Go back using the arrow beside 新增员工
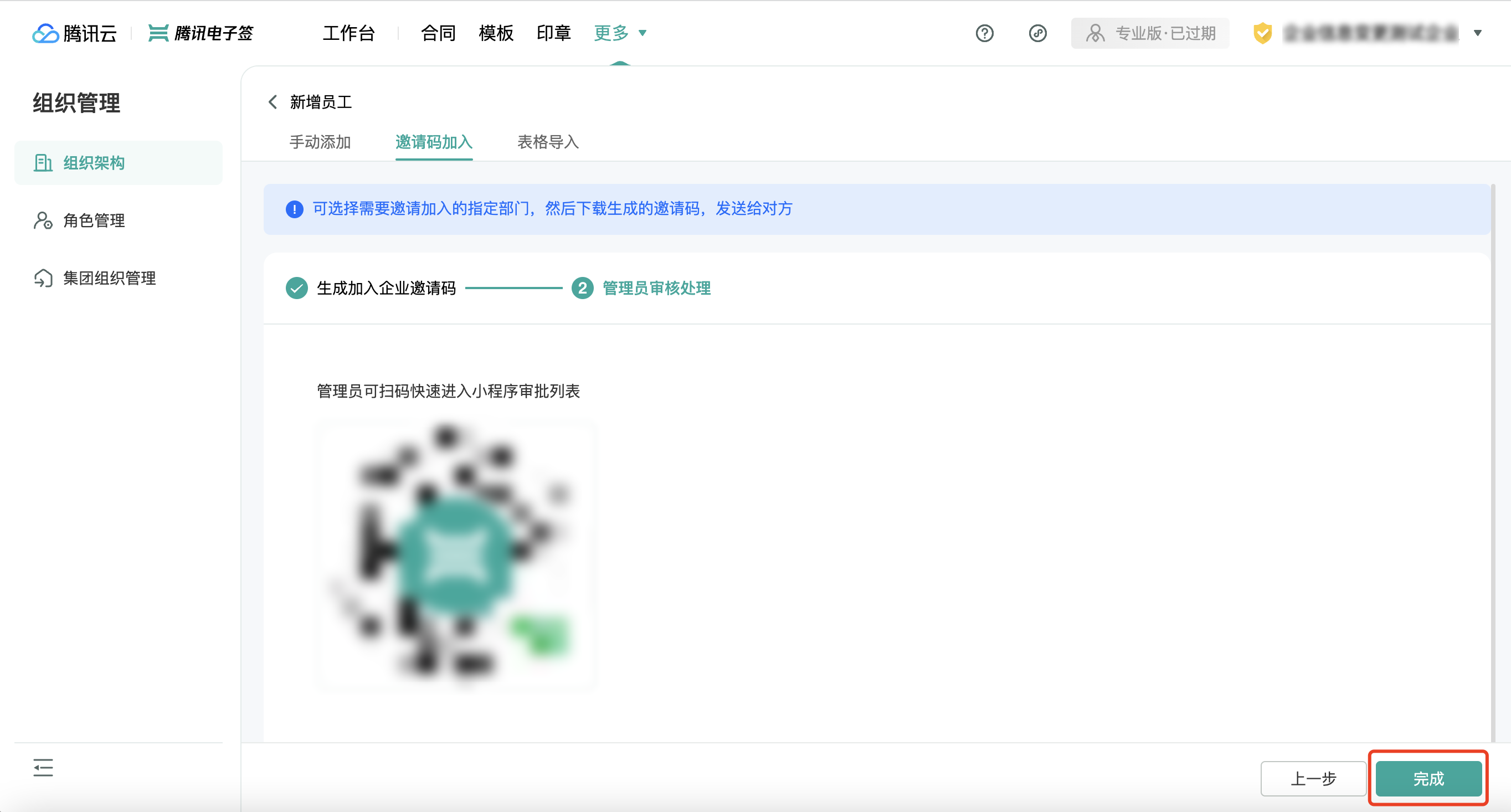 (x=273, y=102)
